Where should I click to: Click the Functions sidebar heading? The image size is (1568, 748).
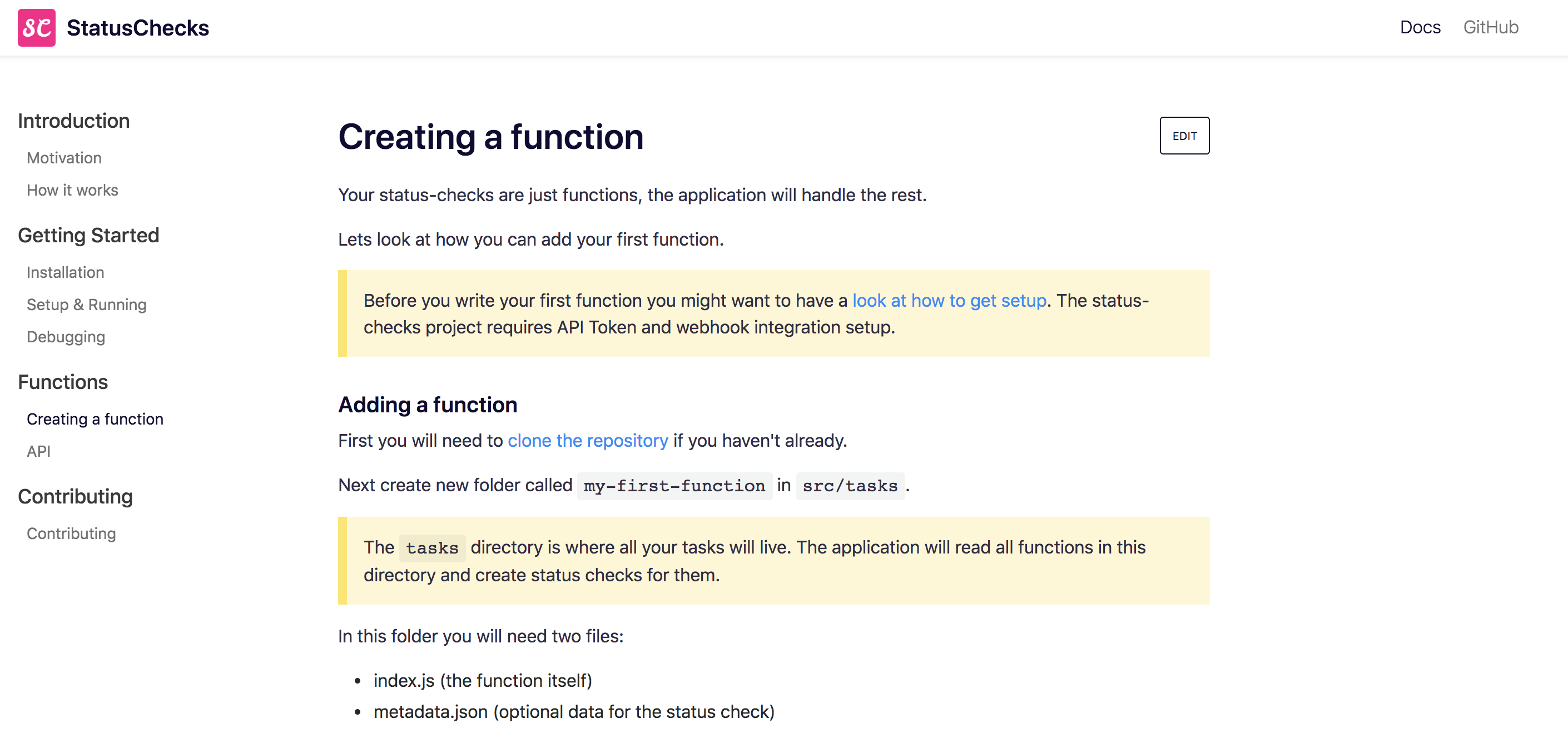point(63,382)
